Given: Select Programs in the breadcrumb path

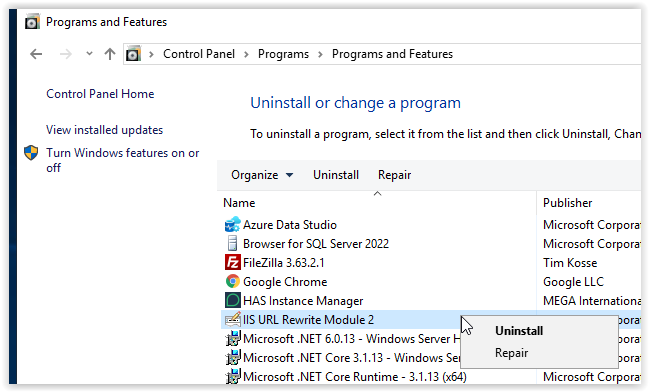Looking at the screenshot, I should [283, 54].
